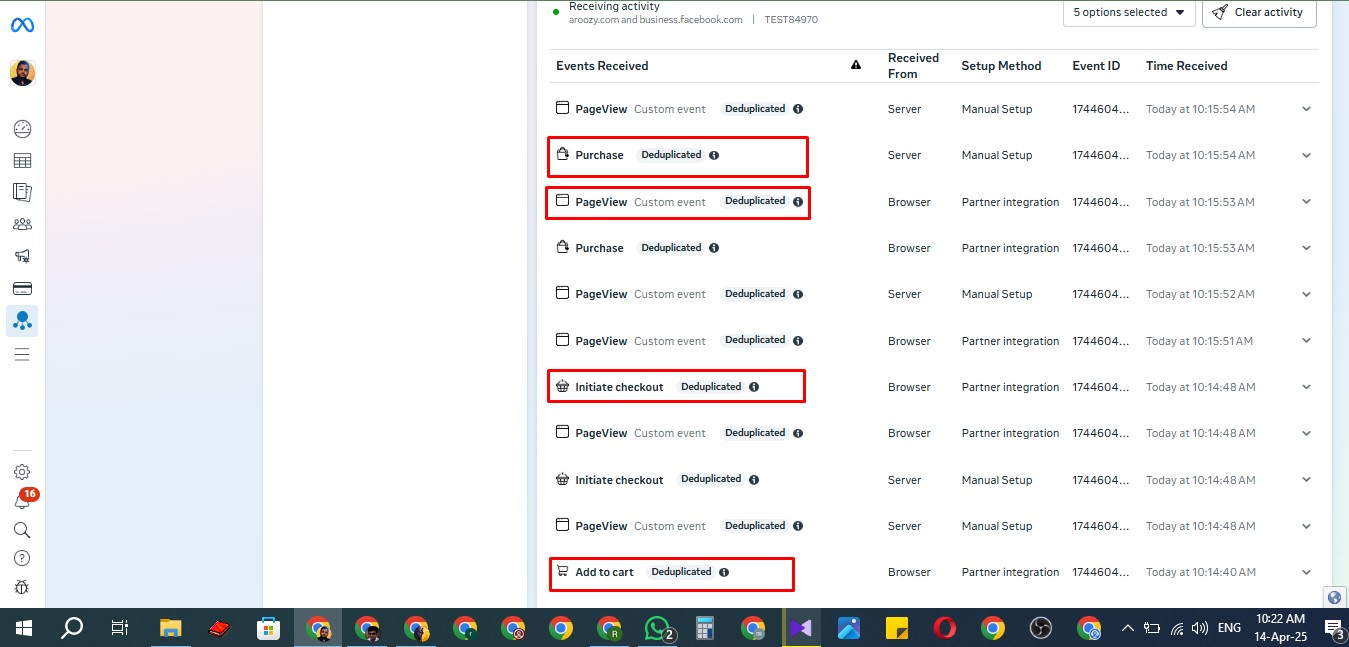
Task: Open the Billing credit card icon in sidebar
Action: (x=22, y=288)
